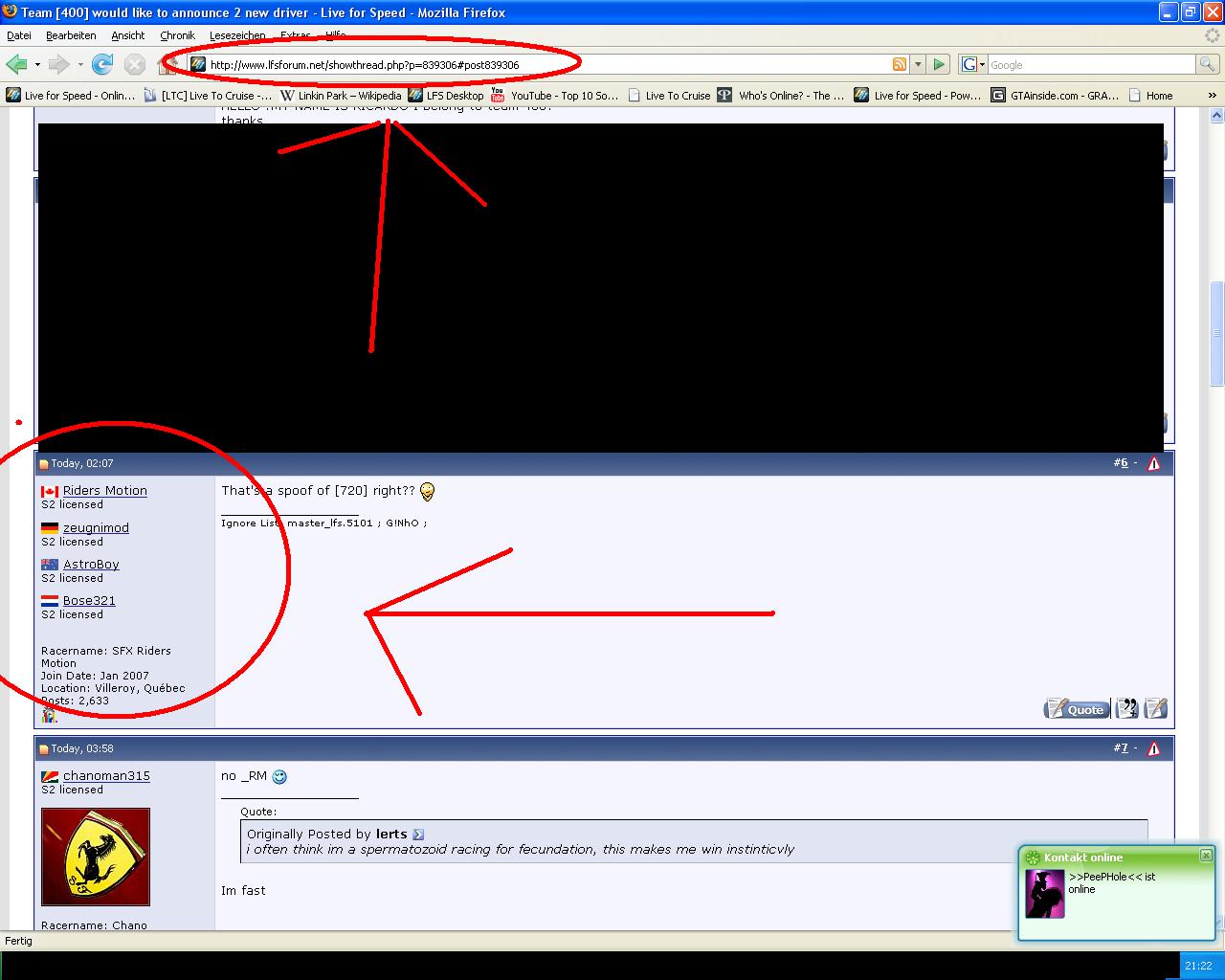This screenshot has width=1225, height=980.
Task: Click the 21:22 taskbar clock
Action: 1198,966
